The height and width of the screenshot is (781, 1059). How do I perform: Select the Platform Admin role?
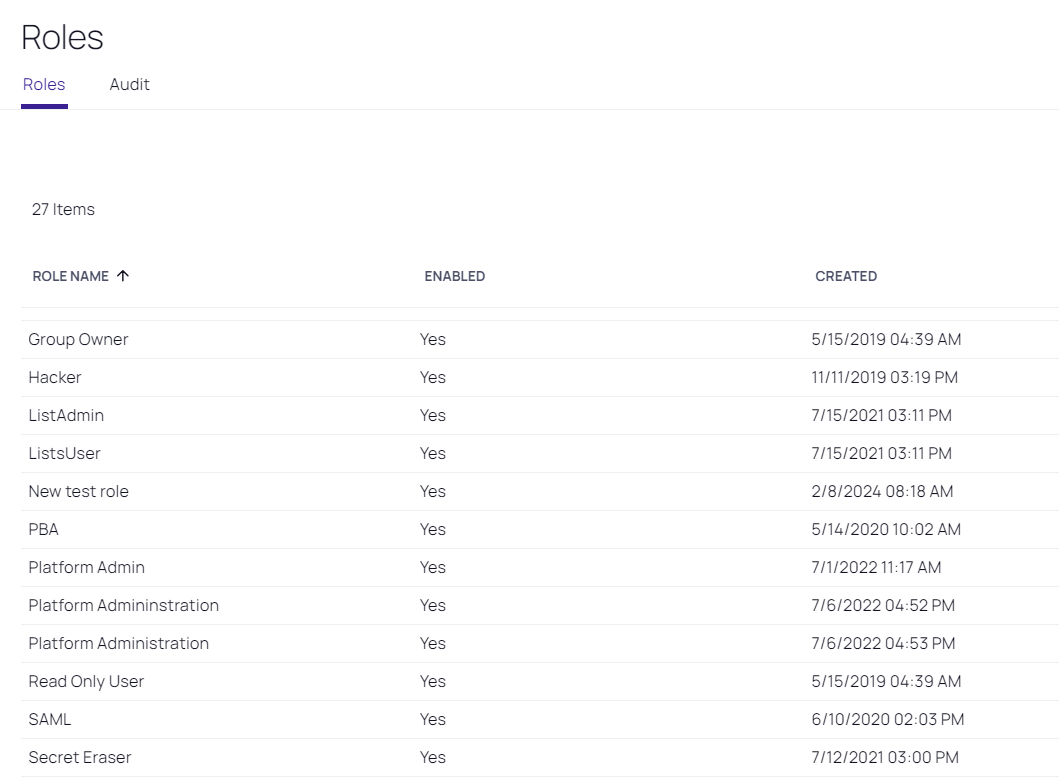coord(86,568)
